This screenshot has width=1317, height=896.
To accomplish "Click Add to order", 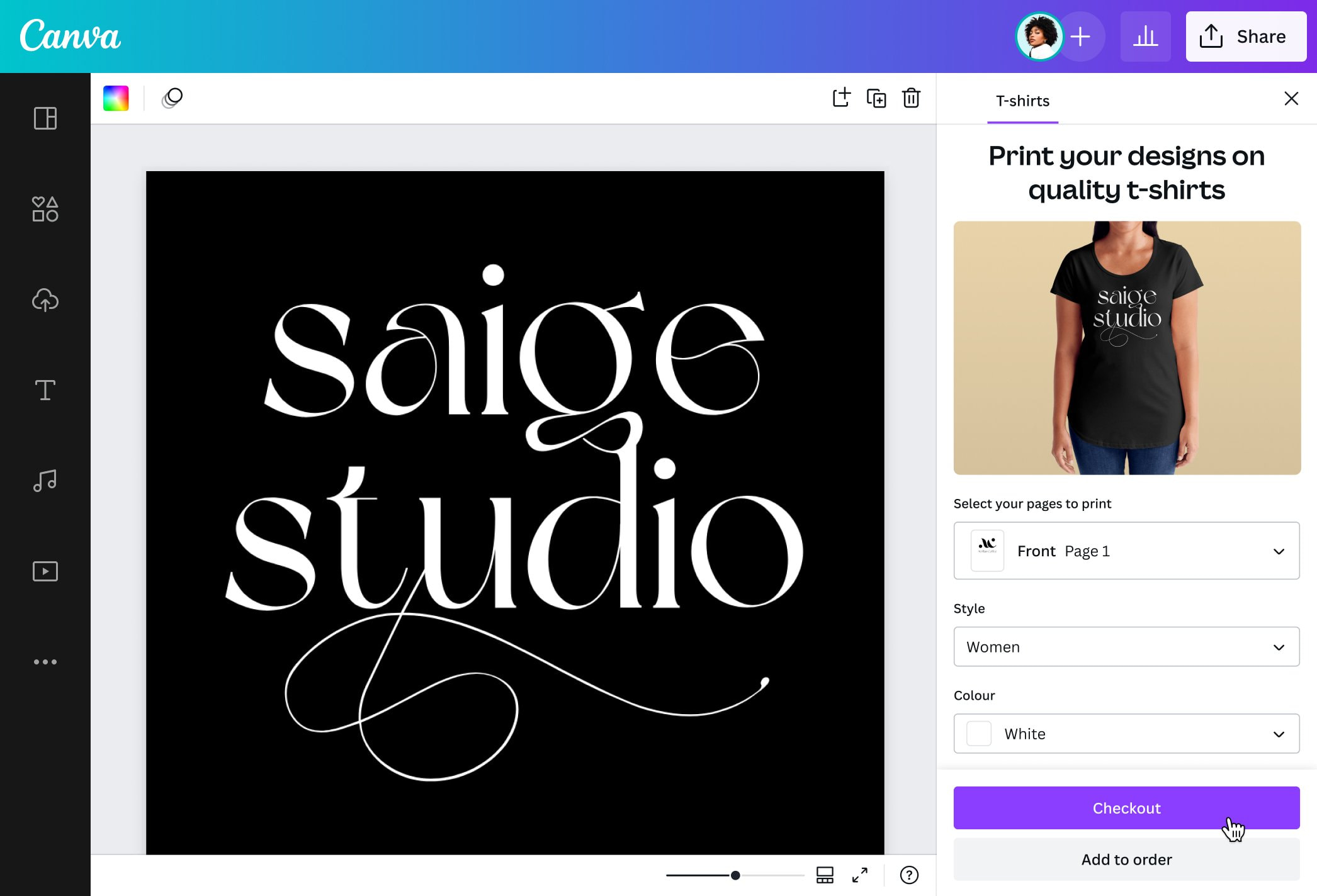I will click(x=1126, y=860).
